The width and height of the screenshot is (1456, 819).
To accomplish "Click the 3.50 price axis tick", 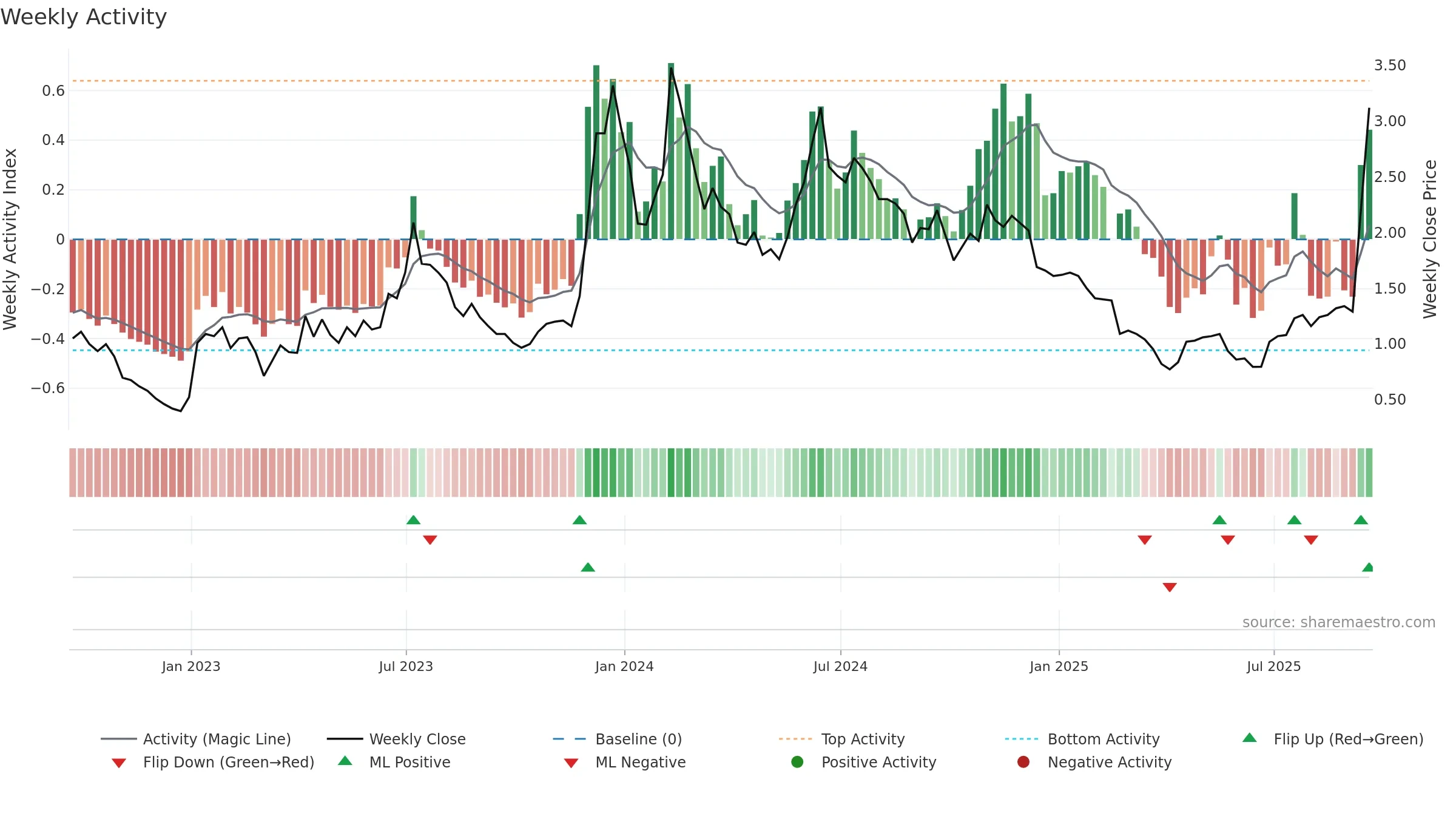I will point(1390,66).
